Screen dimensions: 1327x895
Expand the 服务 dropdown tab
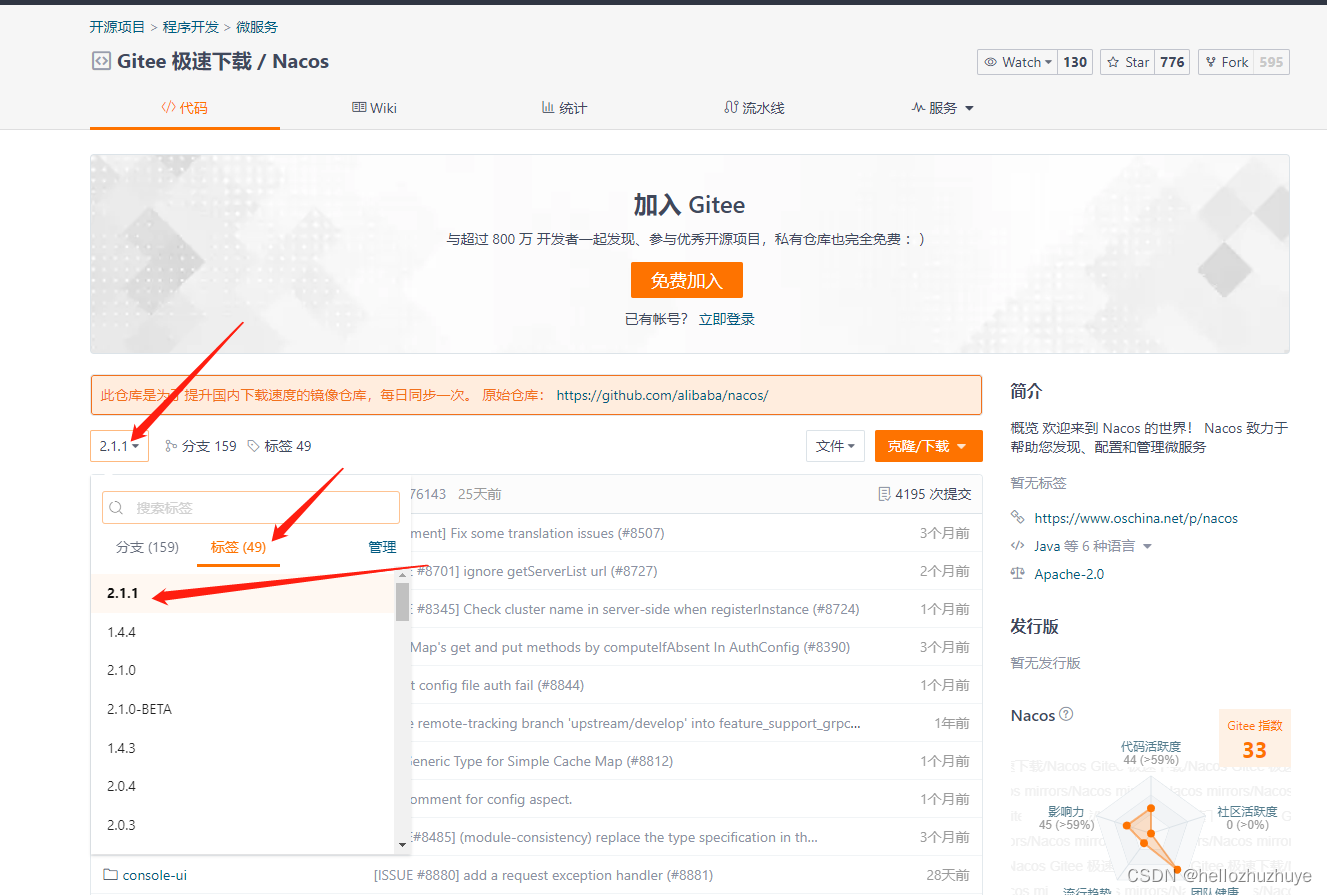942,107
